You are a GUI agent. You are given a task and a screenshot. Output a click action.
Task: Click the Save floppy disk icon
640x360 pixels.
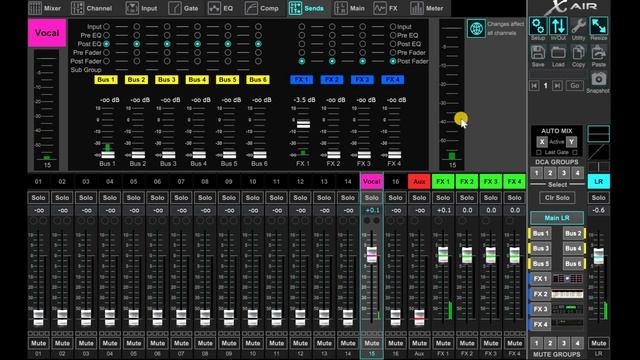click(x=538, y=53)
